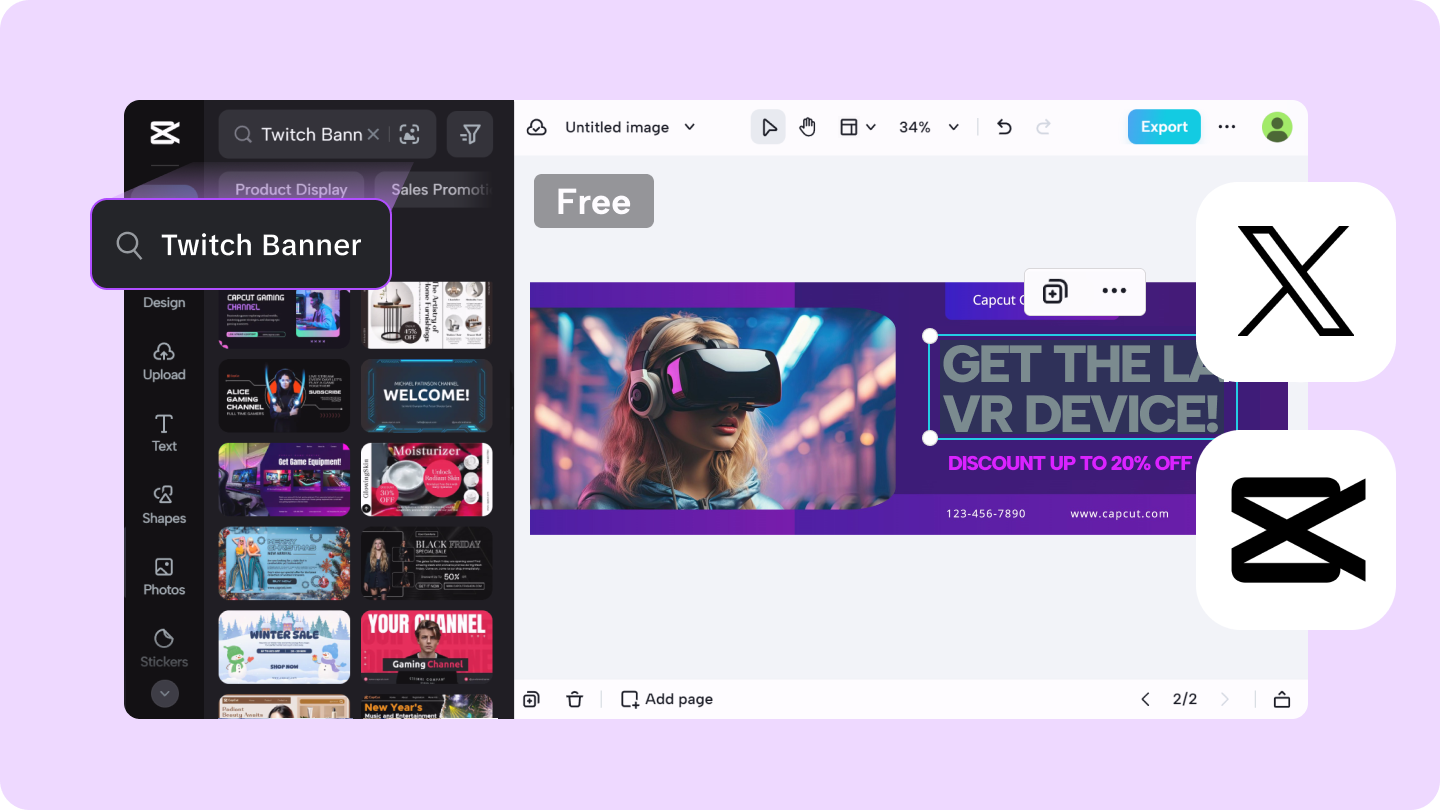The image size is (1440, 810).
Task: Open the Shapes panel
Action: pyautogui.click(x=163, y=506)
